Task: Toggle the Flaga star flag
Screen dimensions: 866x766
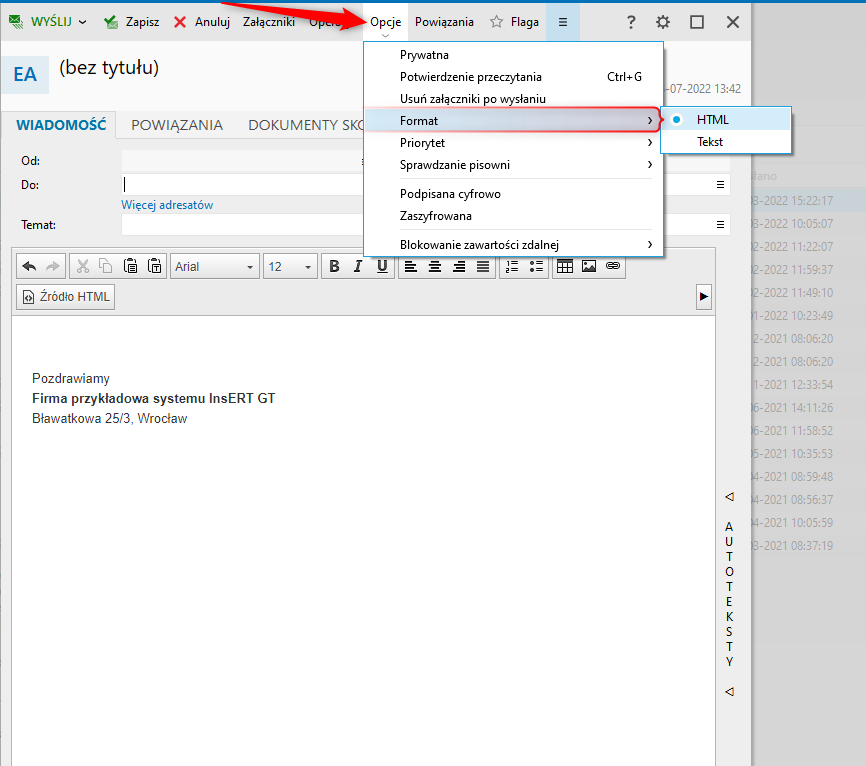Action: (x=514, y=22)
